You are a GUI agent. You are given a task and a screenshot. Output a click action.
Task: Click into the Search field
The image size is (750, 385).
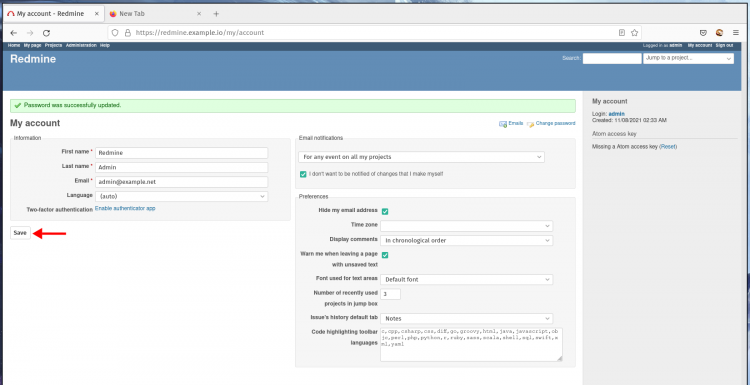coord(612,58)
